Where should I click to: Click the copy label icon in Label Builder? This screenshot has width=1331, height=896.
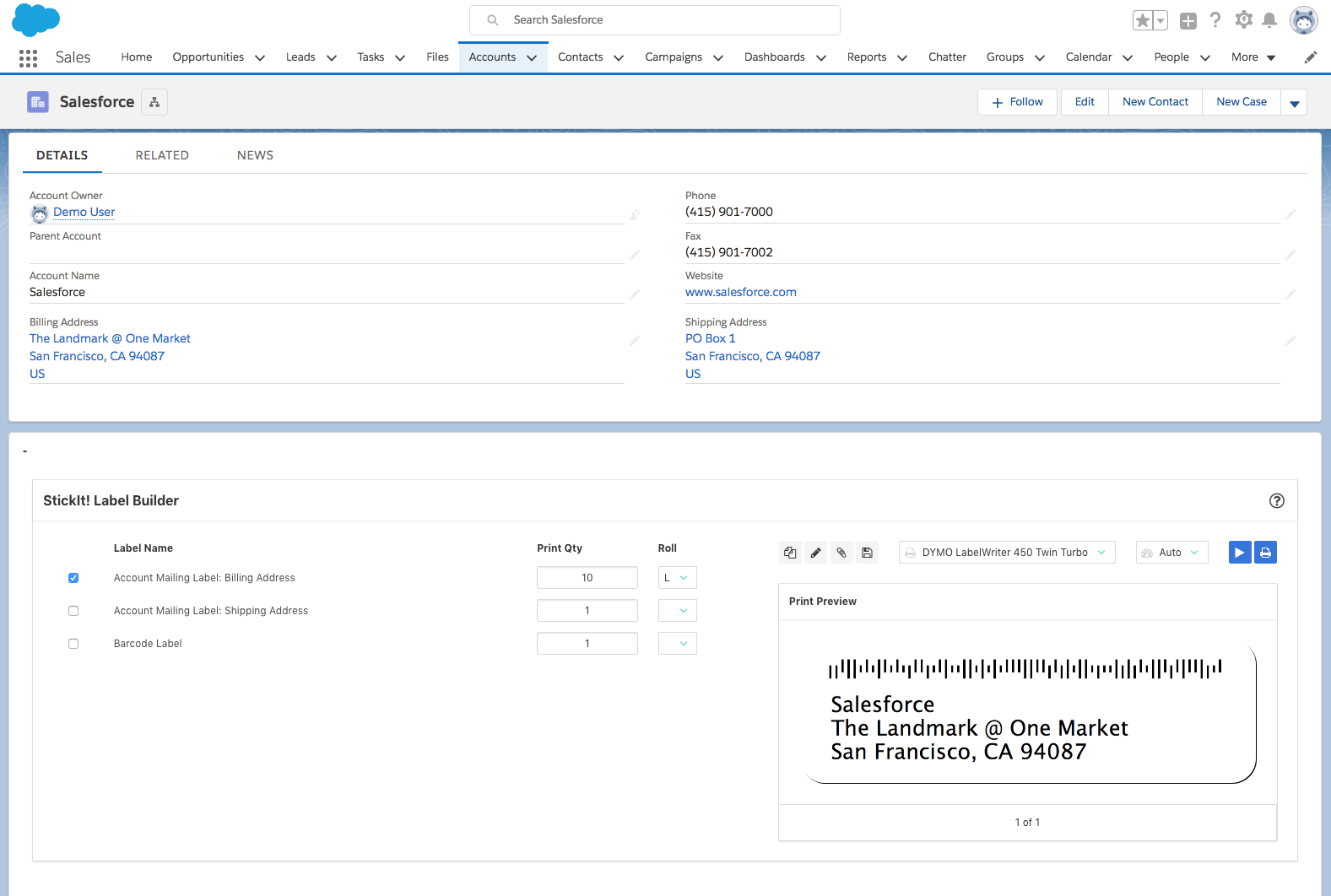pyautogui.click(x=790, y=553)
